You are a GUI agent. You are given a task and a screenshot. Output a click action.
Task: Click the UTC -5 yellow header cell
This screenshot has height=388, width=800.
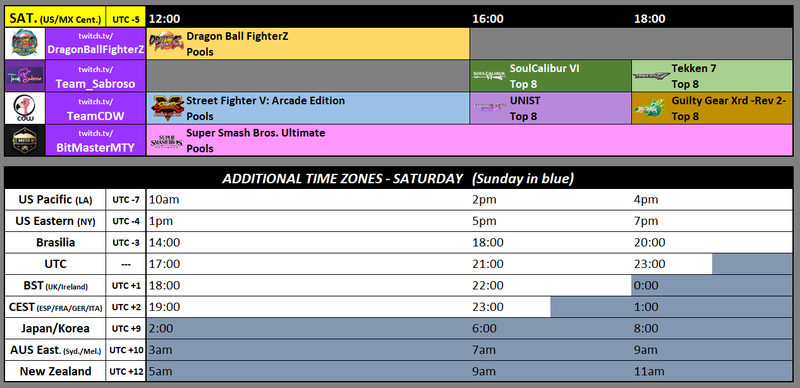(x=126, y=17)
